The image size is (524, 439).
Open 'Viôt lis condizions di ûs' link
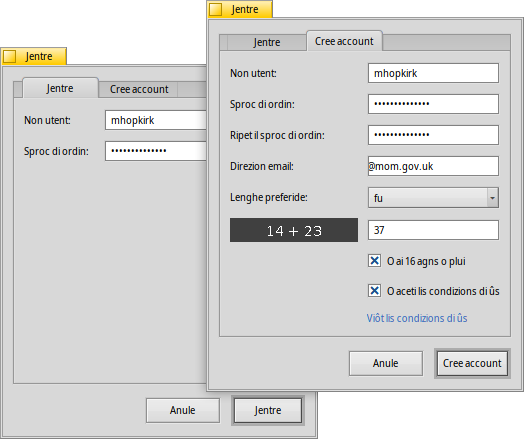417,318
